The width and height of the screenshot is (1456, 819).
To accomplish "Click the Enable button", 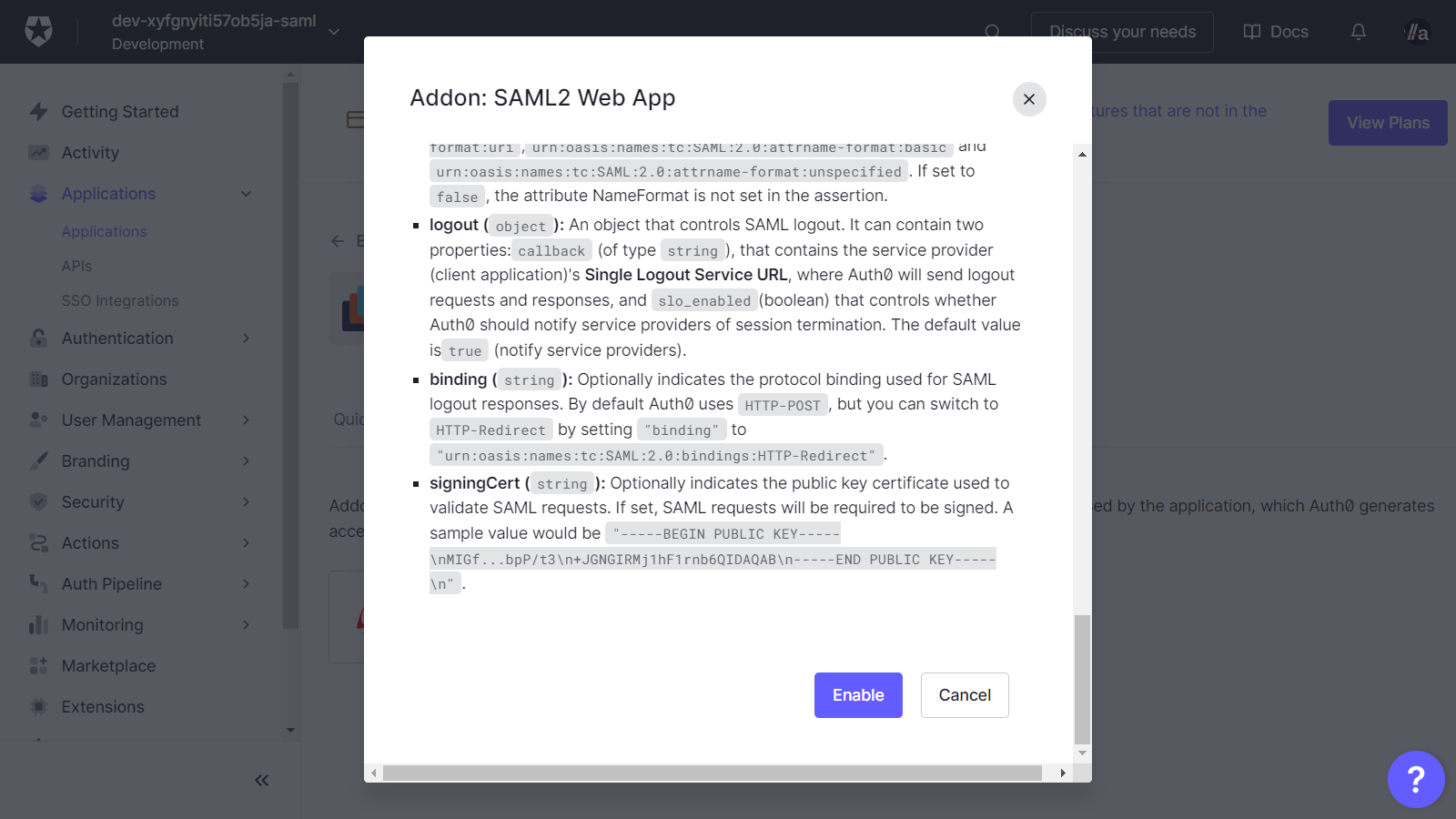I will point(857,695).
